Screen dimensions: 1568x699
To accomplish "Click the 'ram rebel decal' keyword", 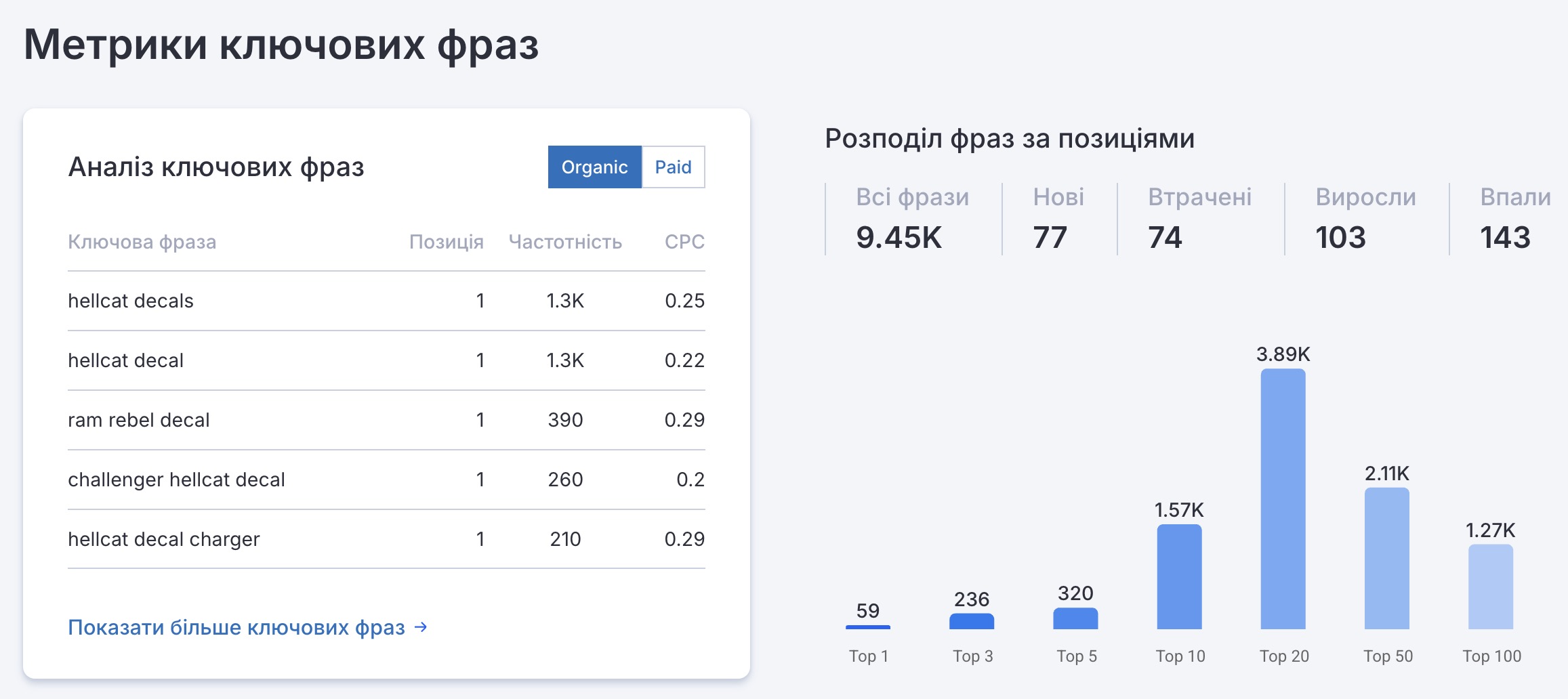I will pos(139,420).
